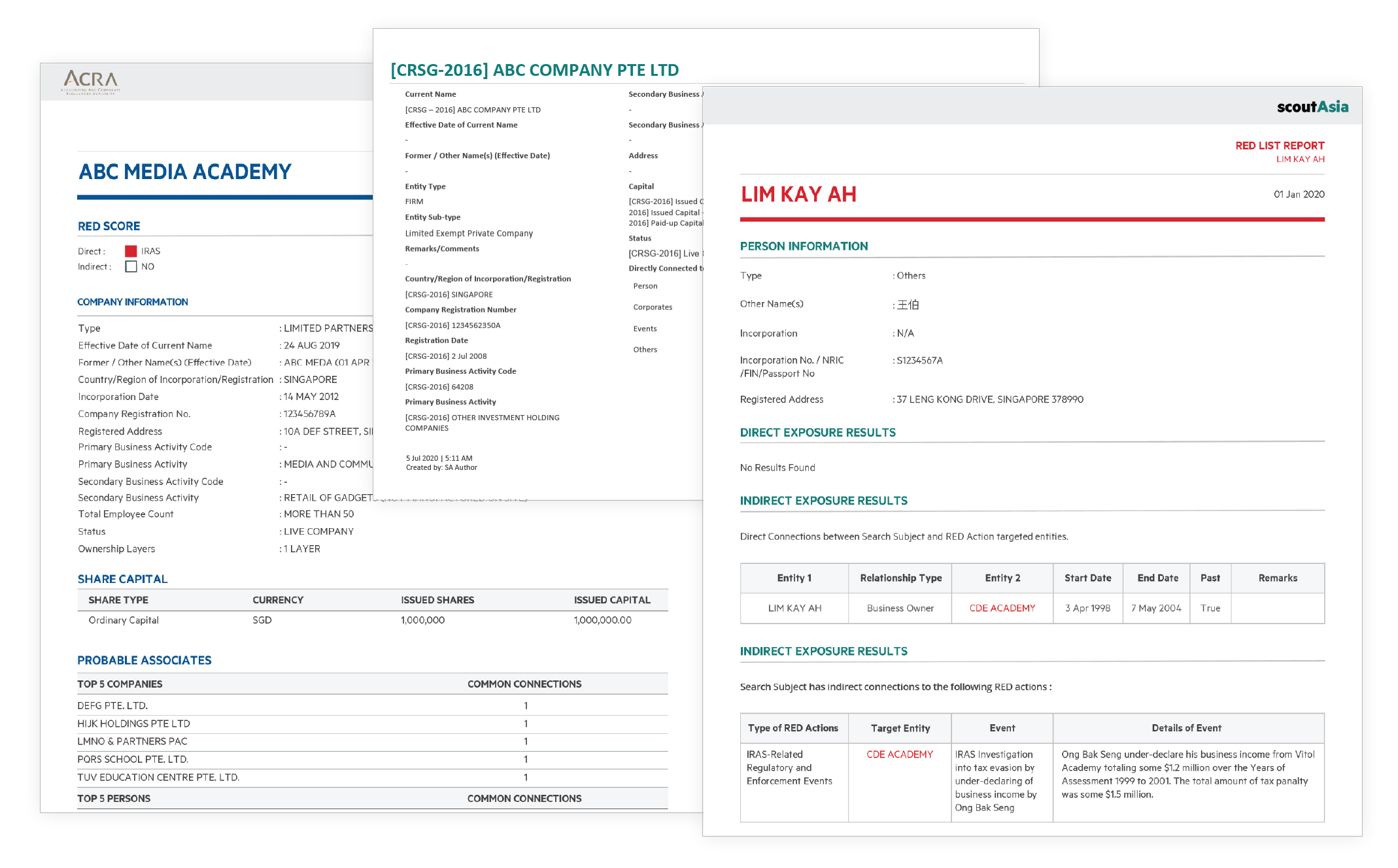Click the ISSUED SHARES column header

[x=437, y=600]
